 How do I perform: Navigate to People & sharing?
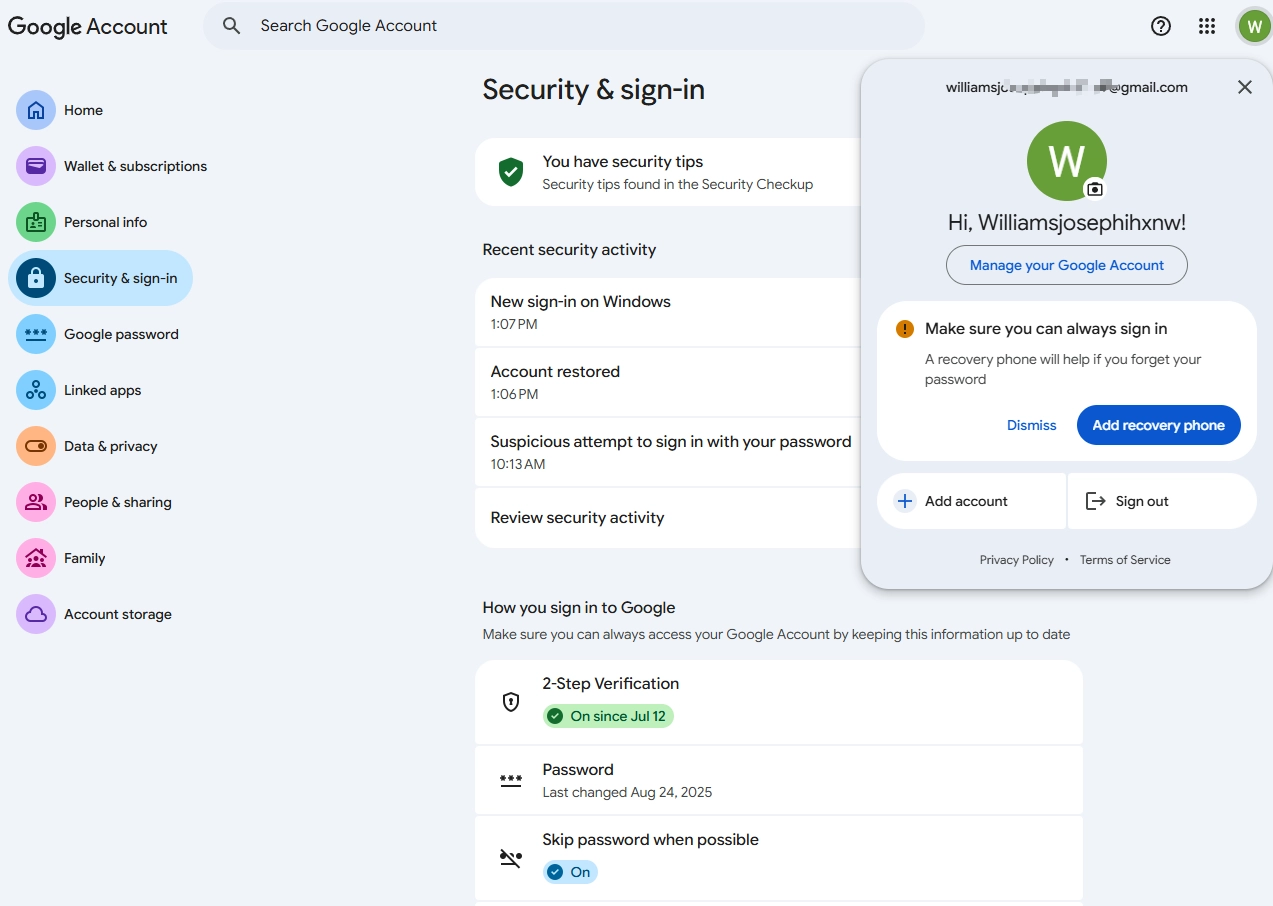pos(94,502)
